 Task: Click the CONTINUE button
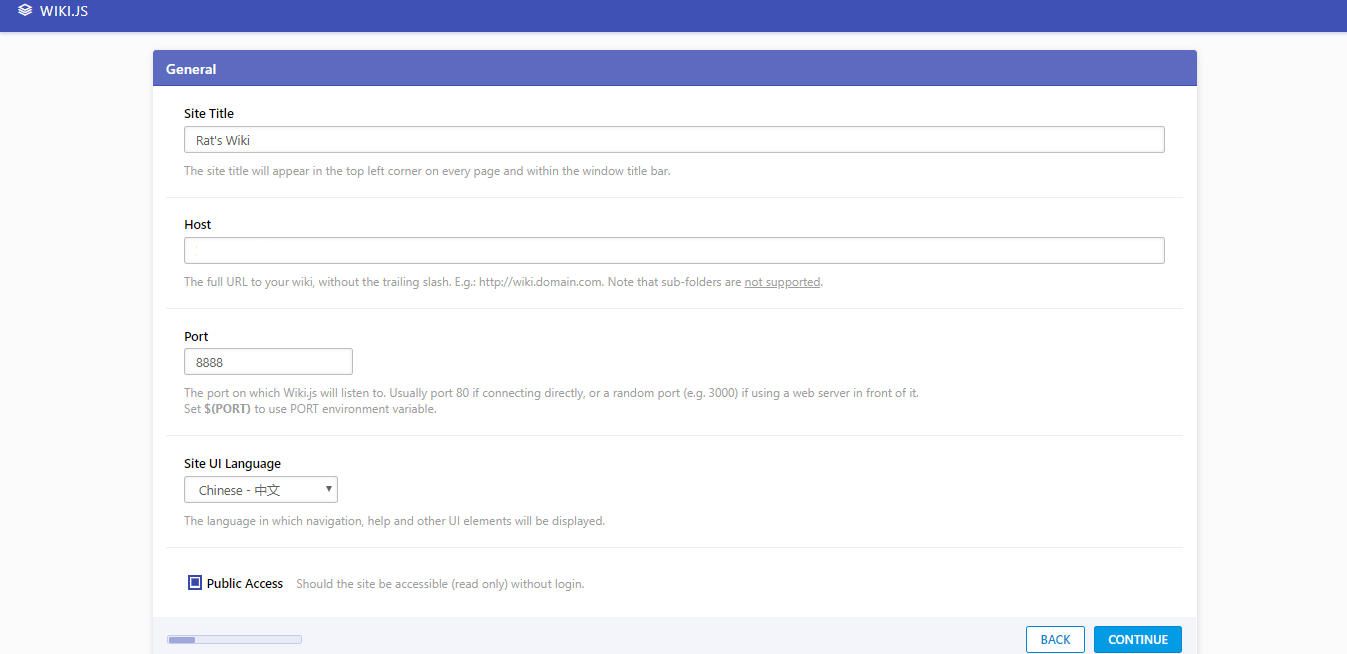[x=1138, y=640]
